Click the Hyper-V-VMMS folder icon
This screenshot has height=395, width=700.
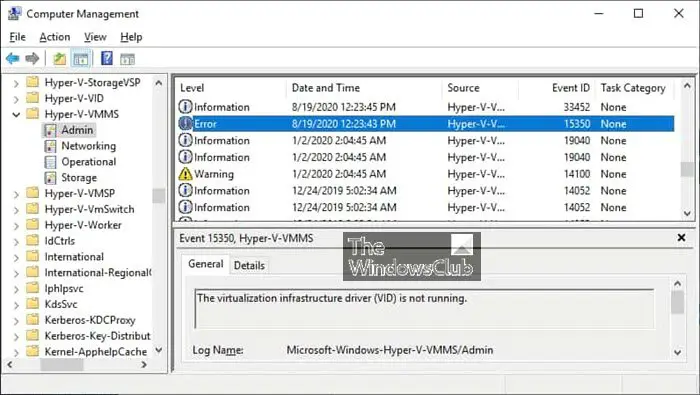point(33,114)
